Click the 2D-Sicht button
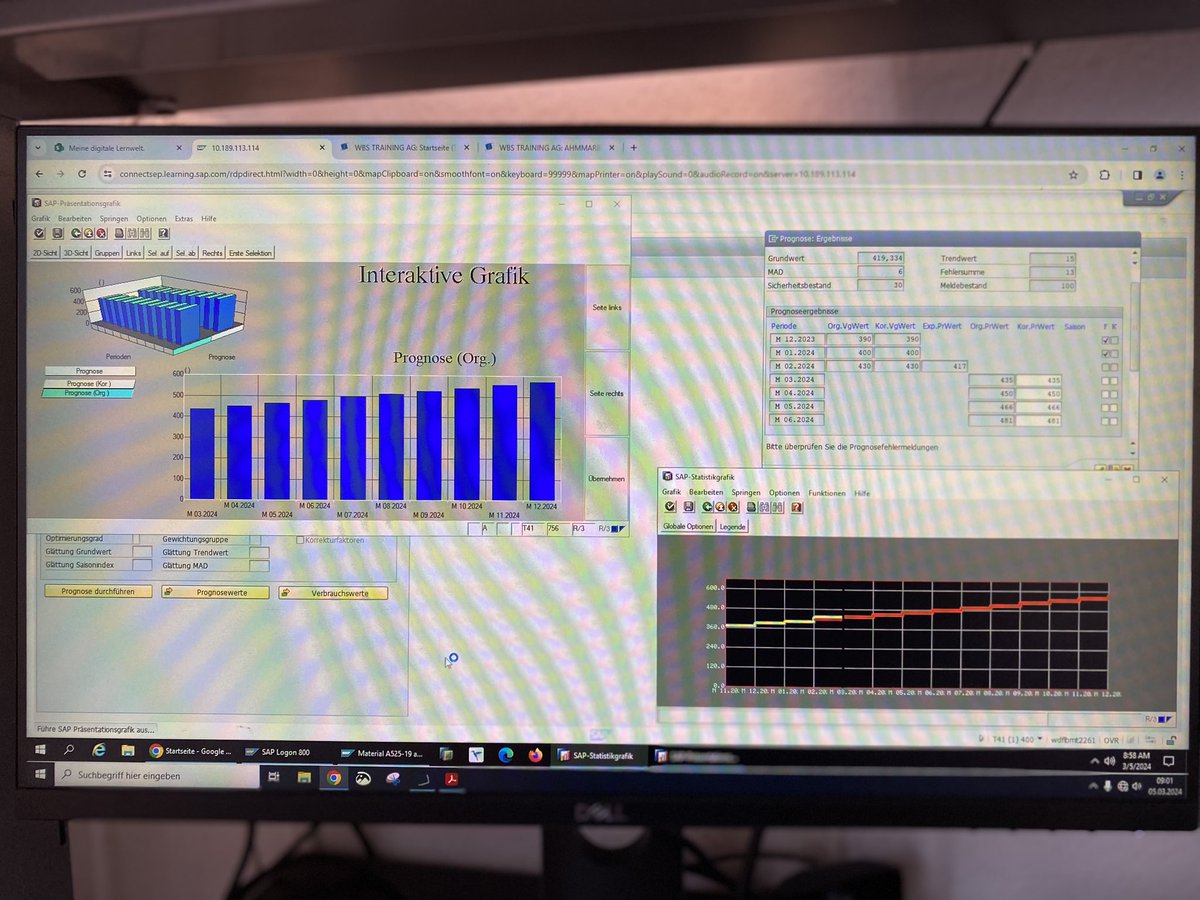The width and height of the screenshot is (1200, 900). pyautogui.click(x=45, y=253)
